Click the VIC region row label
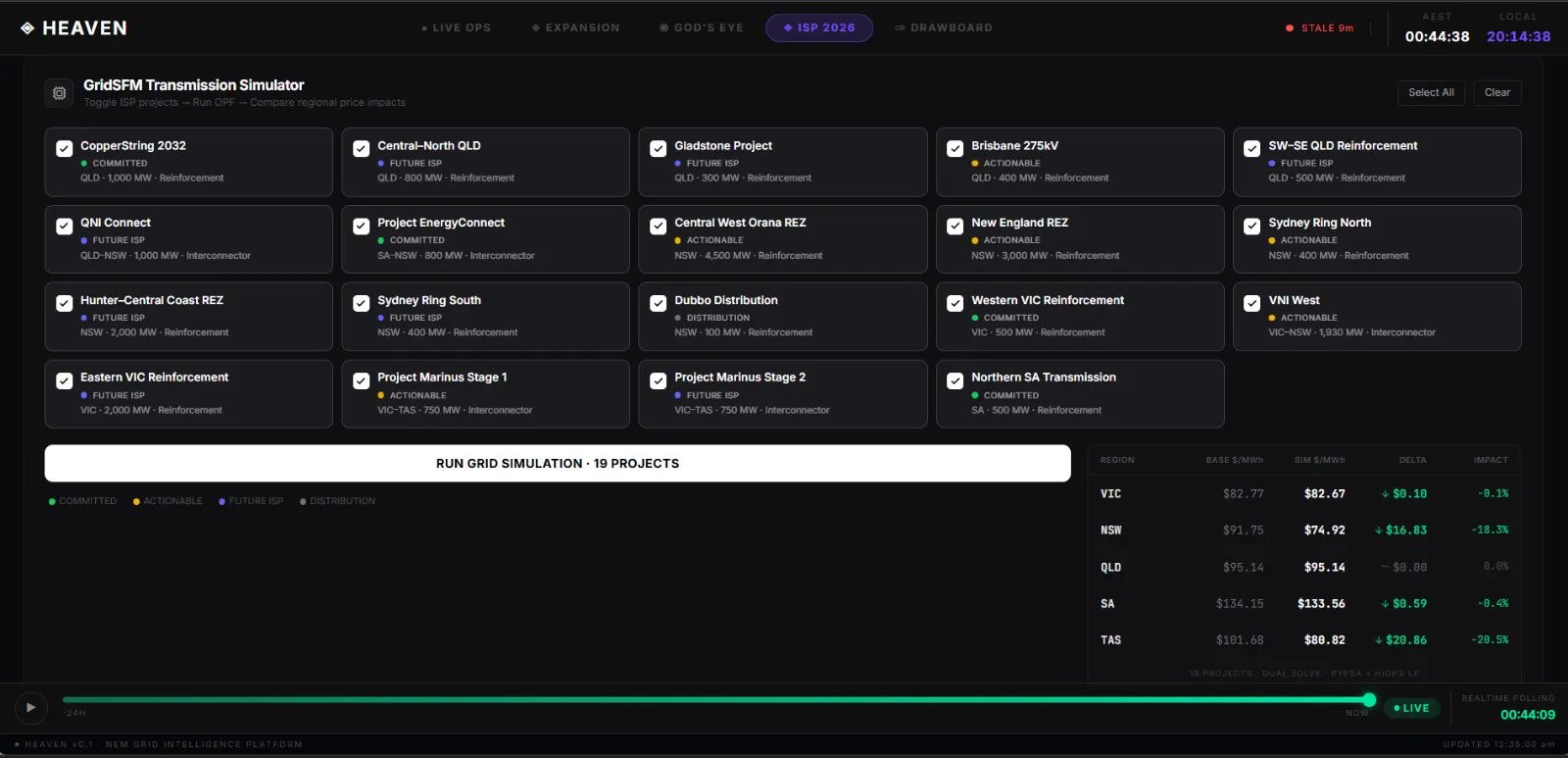 1110,494
